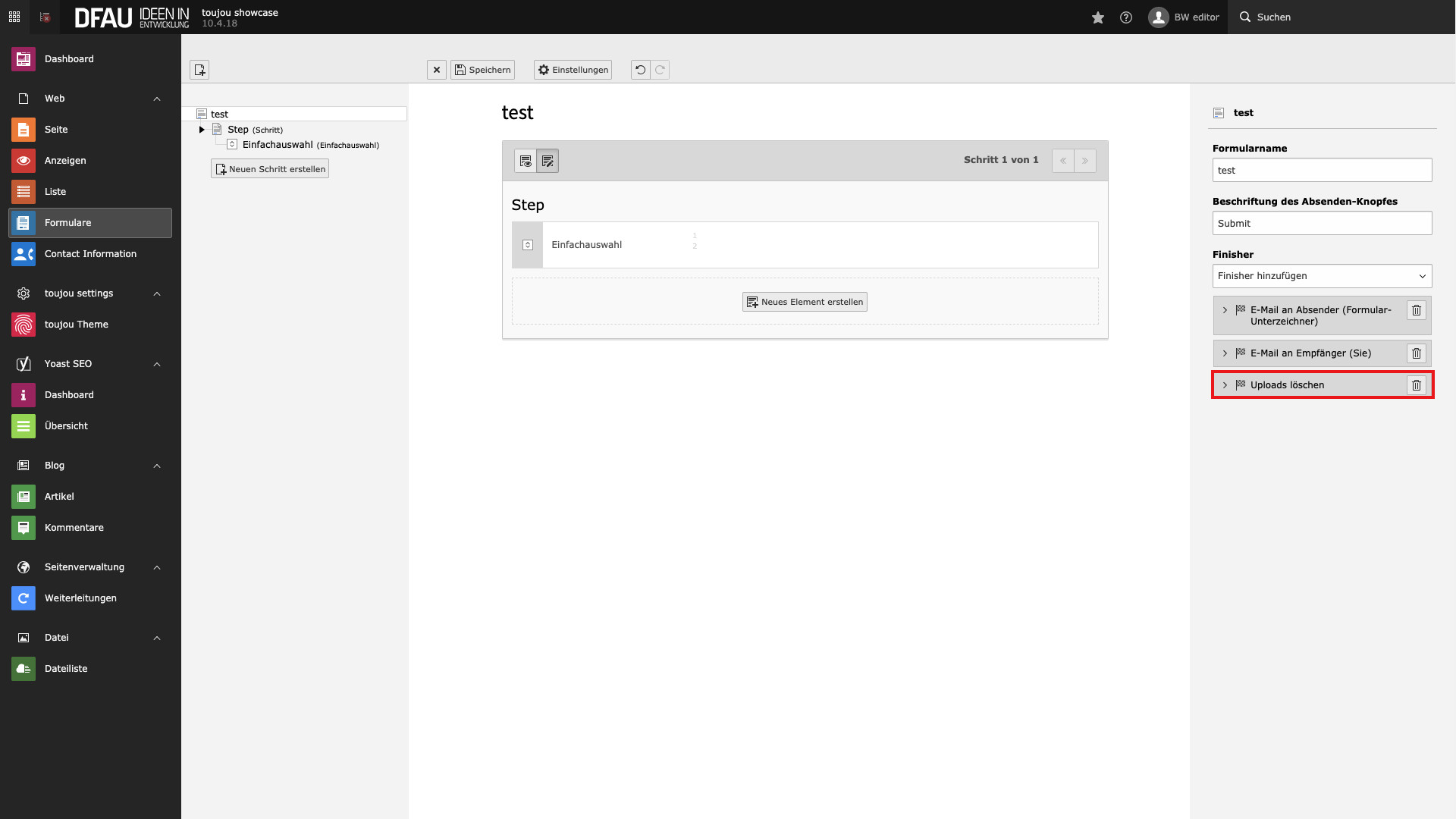
Task: Open the Finisher hinzufügen dropdown
Action: (x=1322, y=275)
